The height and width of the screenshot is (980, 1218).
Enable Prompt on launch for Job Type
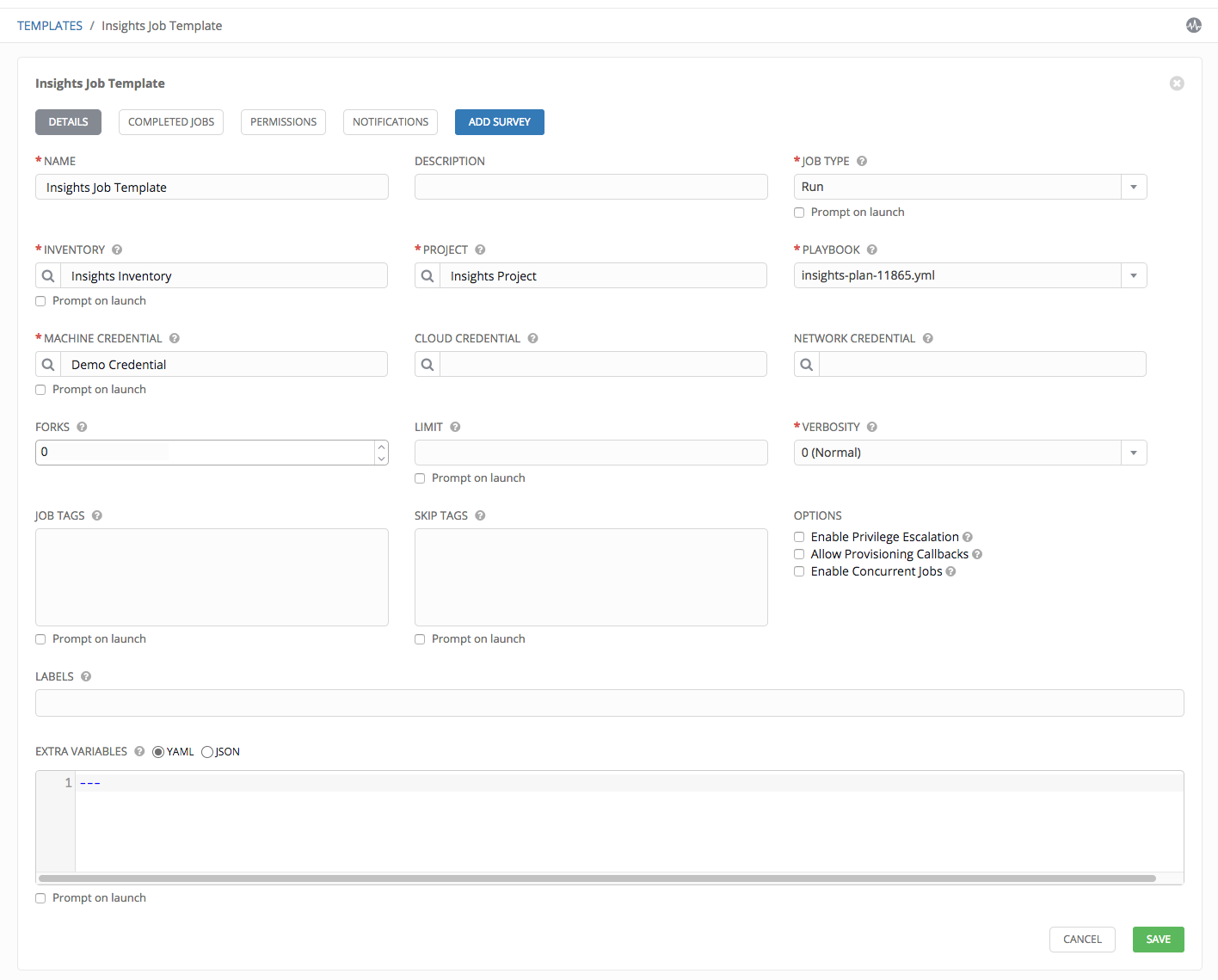tap(799, 213)
